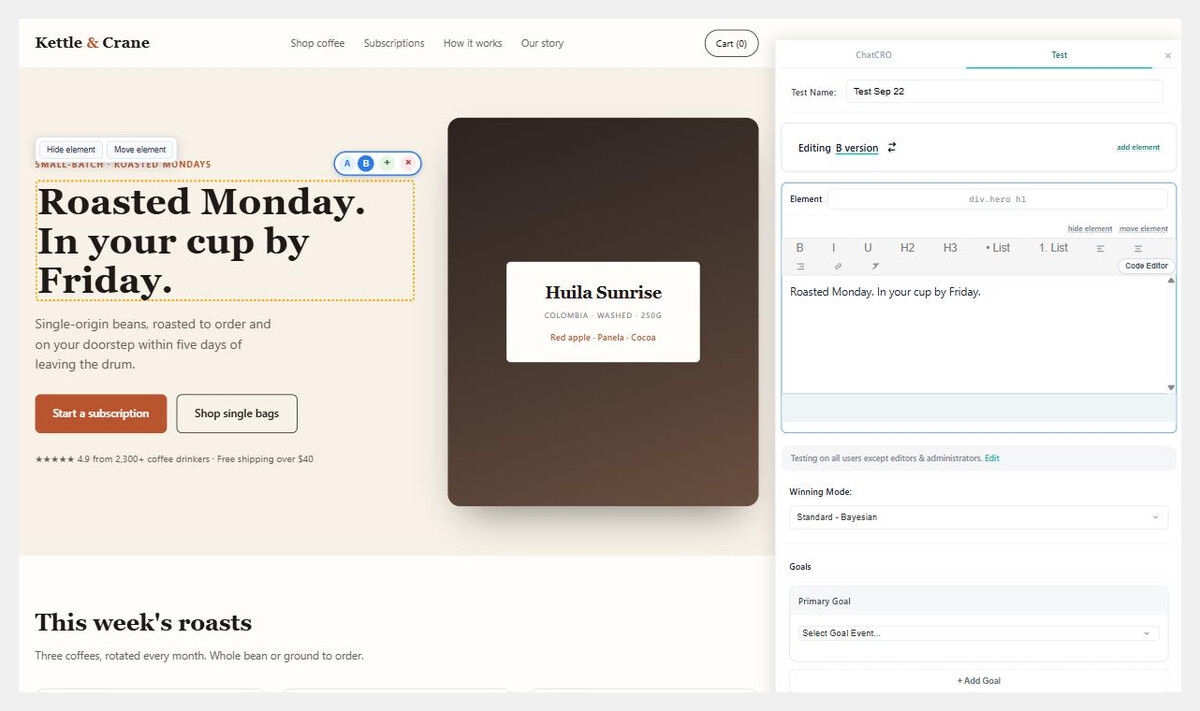
Task: Swap versions using arrows beside B version
Action: [x=892, y=147]
